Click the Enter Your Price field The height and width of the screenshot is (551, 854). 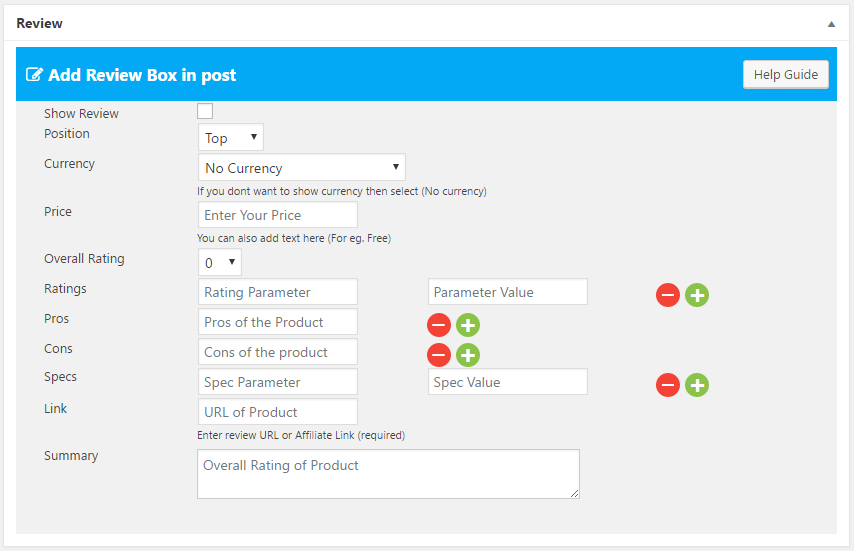coord(277,215)
